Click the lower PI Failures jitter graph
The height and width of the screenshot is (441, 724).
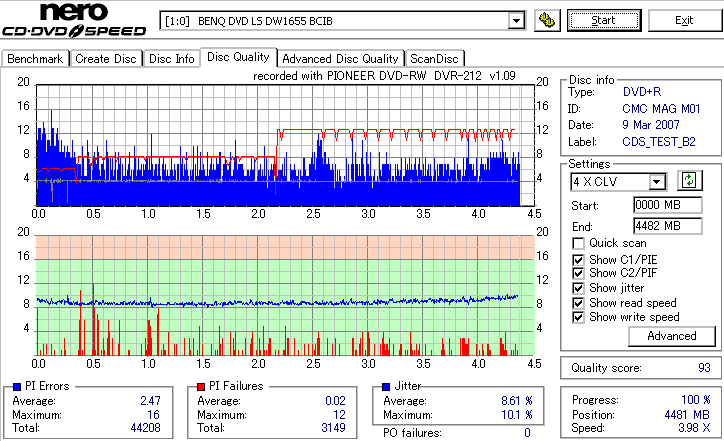[x=285, y=295]
